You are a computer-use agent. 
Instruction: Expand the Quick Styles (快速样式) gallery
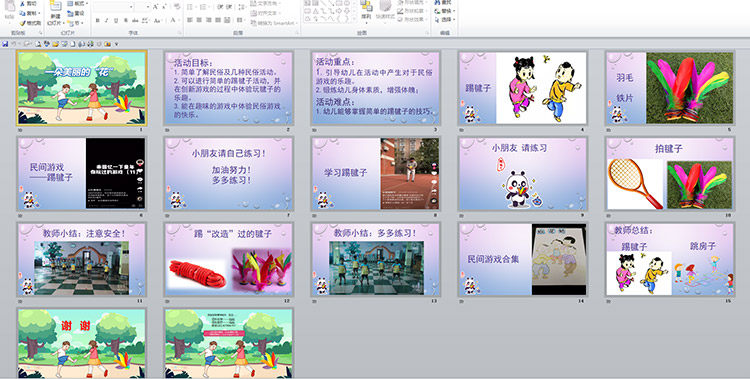[385, 12]
